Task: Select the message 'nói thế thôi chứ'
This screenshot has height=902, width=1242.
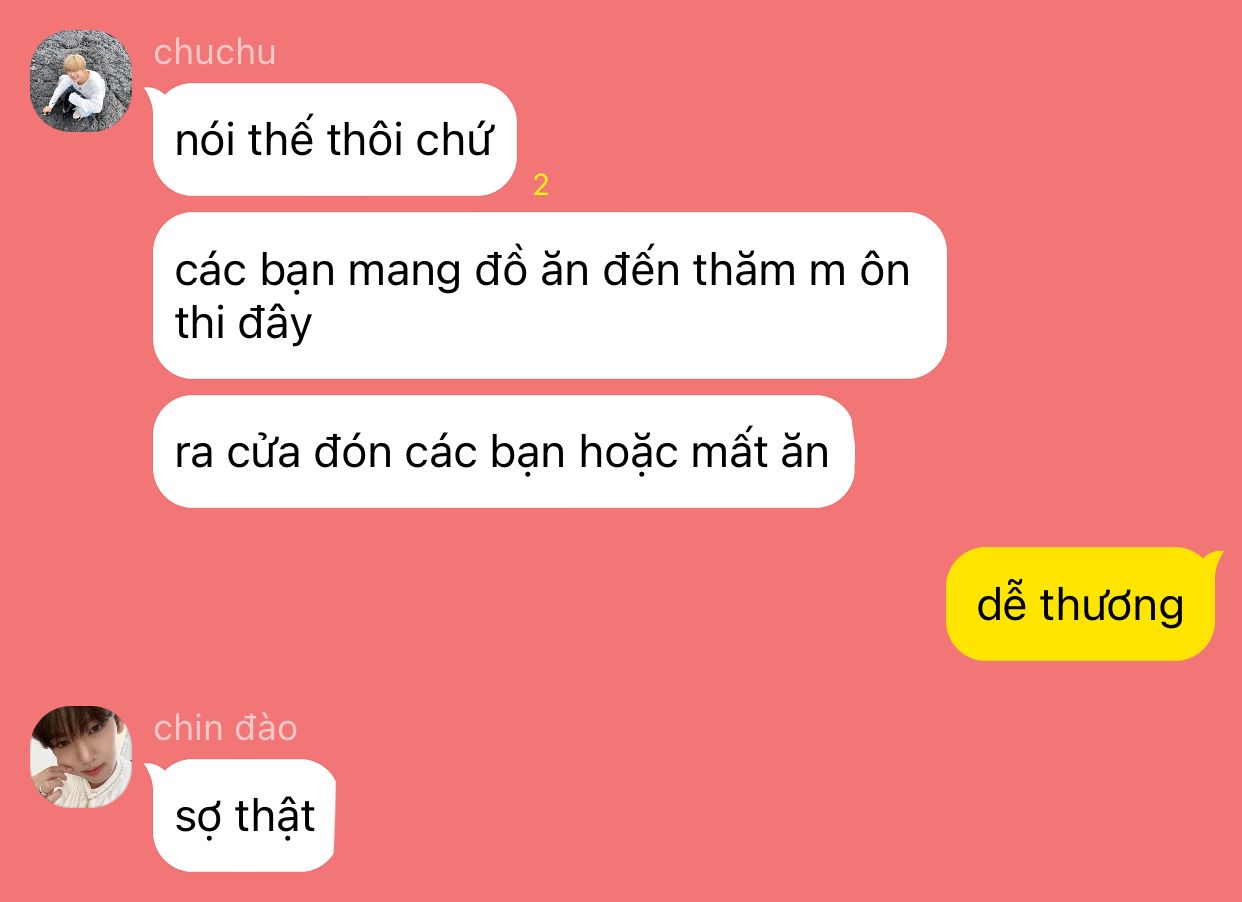Action: (335, 139)
